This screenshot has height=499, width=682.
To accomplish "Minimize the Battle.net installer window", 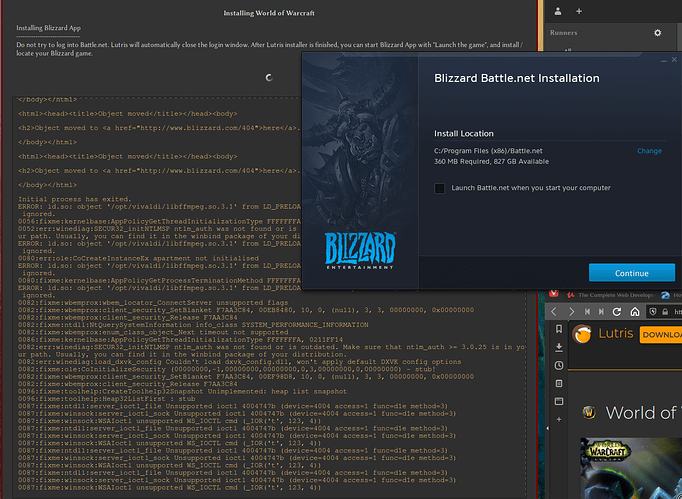I will point(663,60).
